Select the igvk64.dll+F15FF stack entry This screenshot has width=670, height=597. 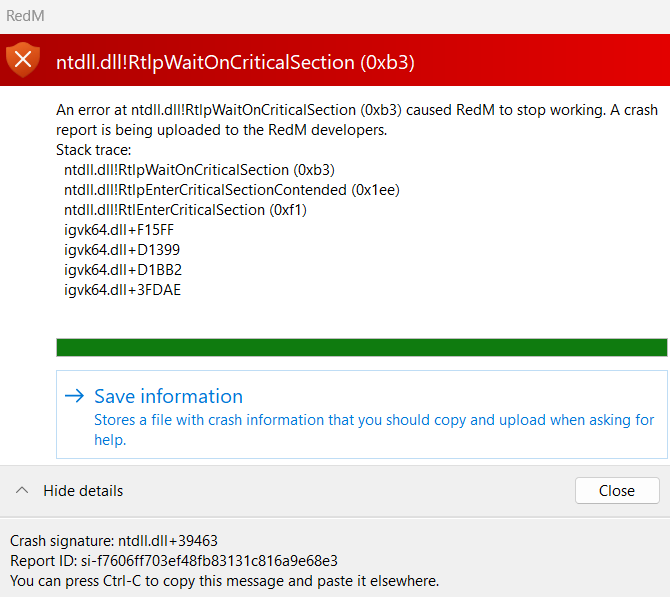click(119, 230)
